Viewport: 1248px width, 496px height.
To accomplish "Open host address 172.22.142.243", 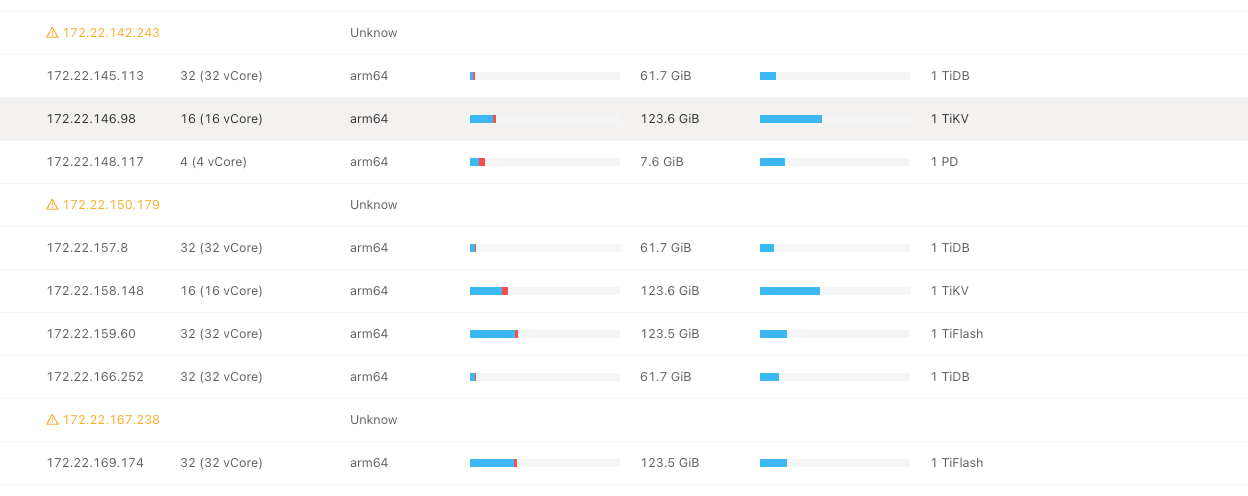I will coord(111,33).
